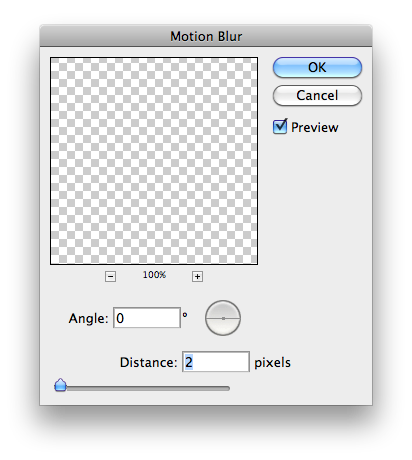
Task: Click the checkerboard preview area
Action: 154,161
